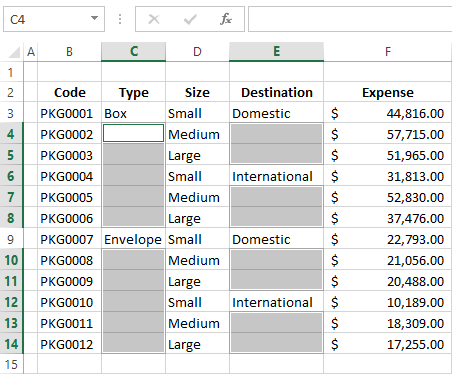Viewport: 452px width, 374px height.
Task: Click the Envelope cell in Type column
Action: click(133, 239)
